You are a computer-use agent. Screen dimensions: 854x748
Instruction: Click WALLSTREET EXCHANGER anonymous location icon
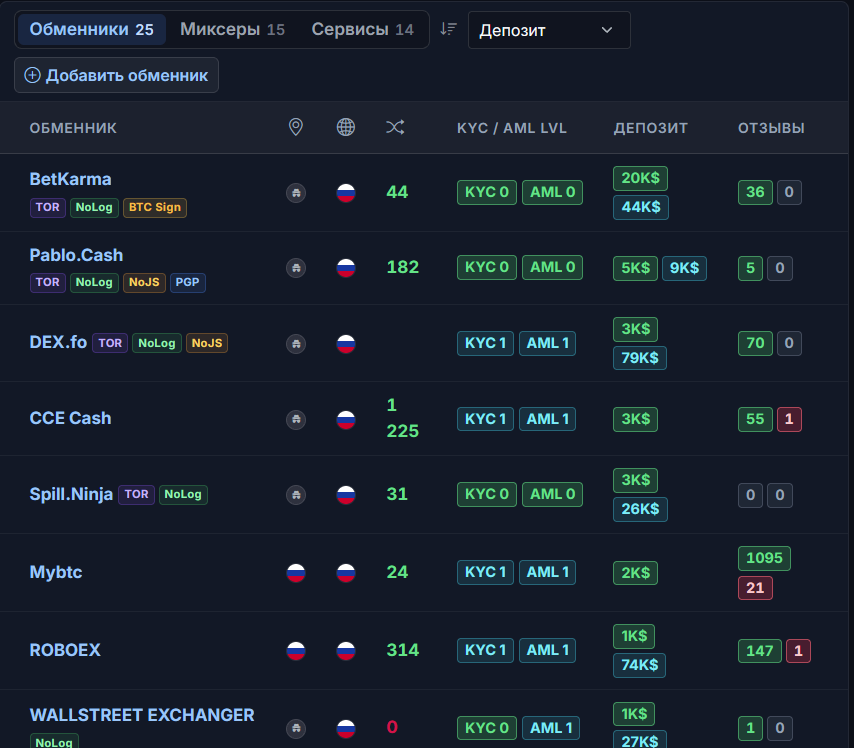click(x=296, y=728)
